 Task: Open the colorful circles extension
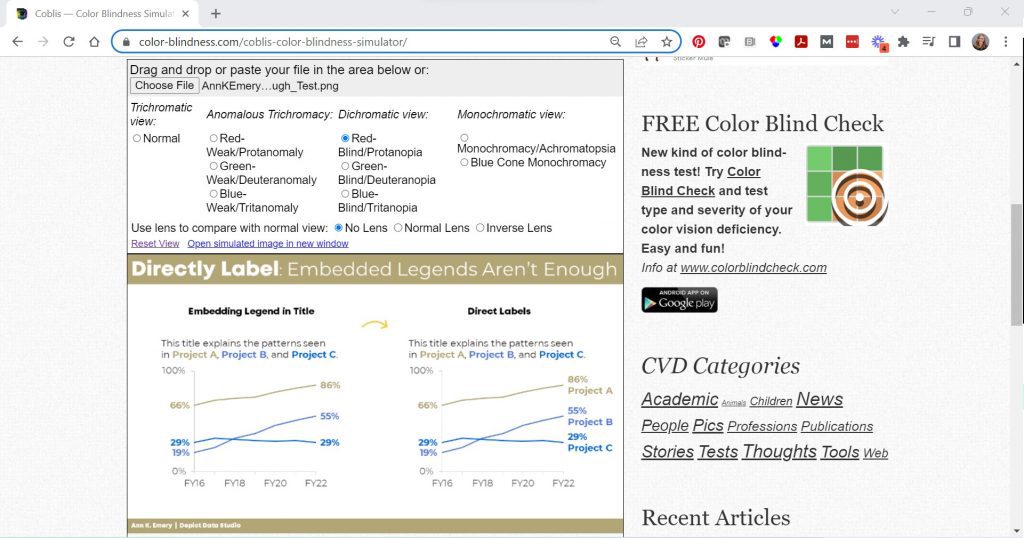775,42
